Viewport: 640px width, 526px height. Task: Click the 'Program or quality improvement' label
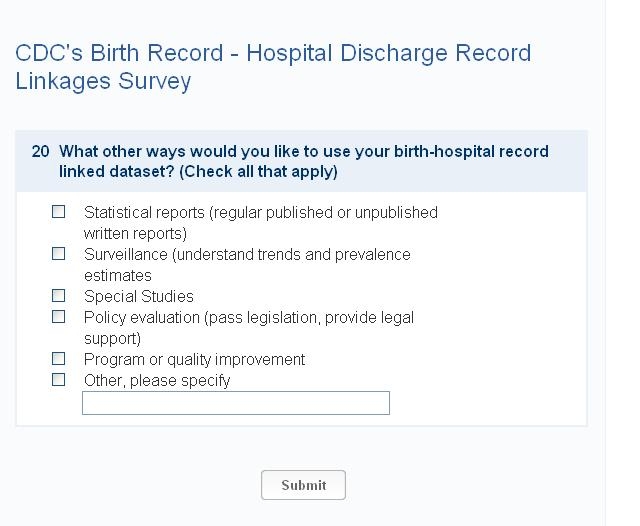194,360
